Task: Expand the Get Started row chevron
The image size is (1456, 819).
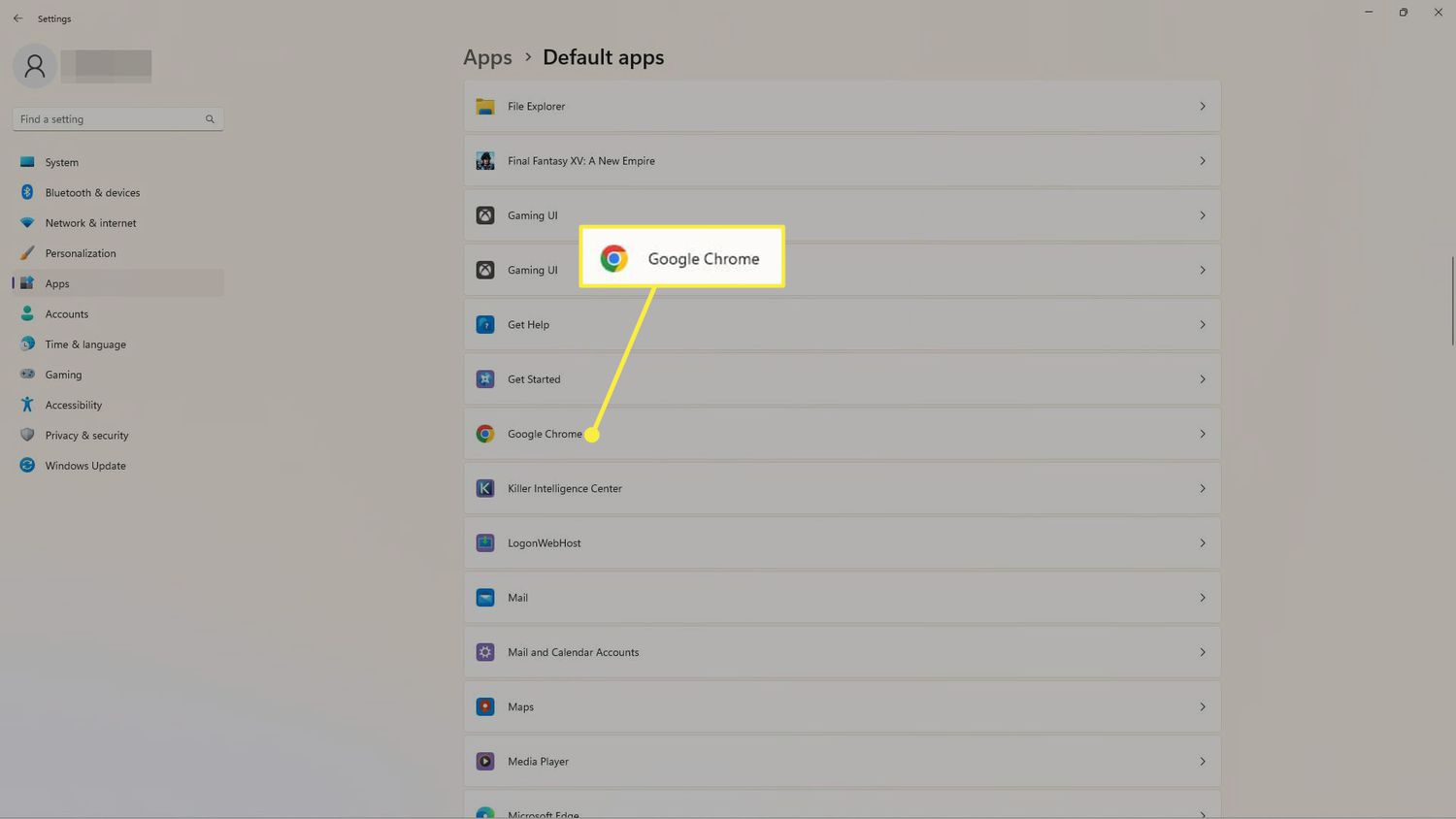Action: [x=1202, y=379]
